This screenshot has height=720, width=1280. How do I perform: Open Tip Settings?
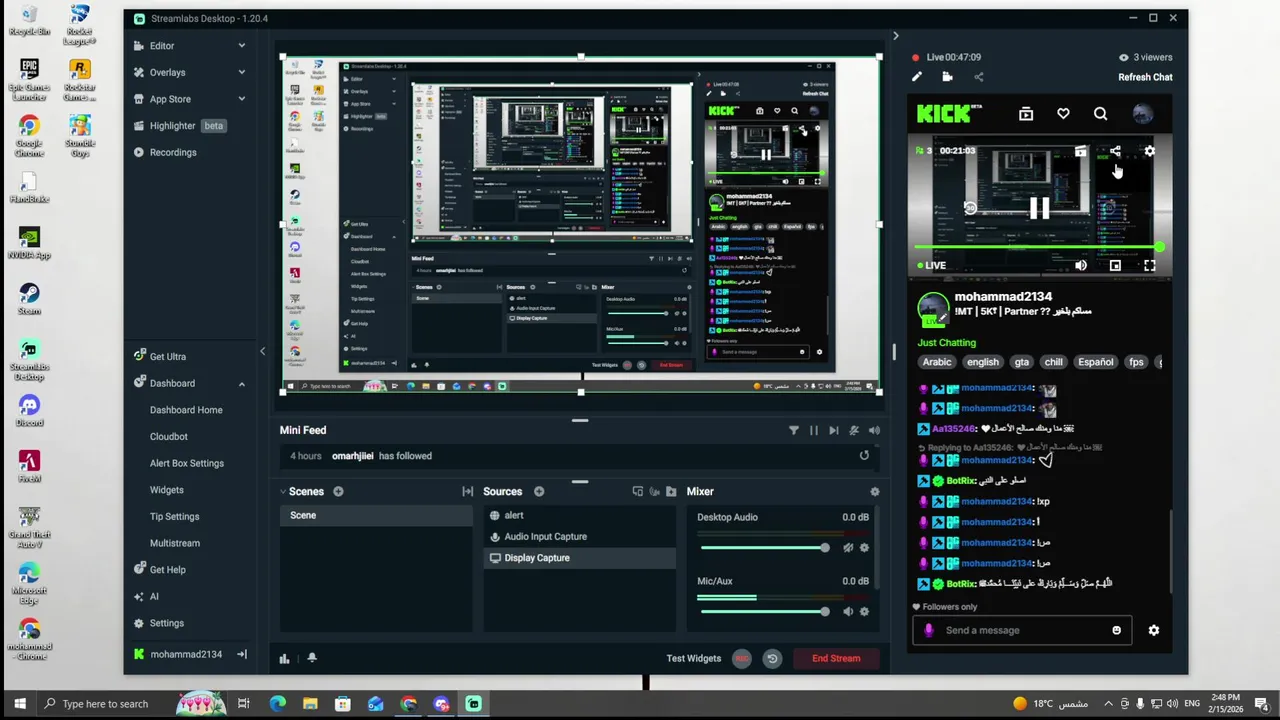175,516
